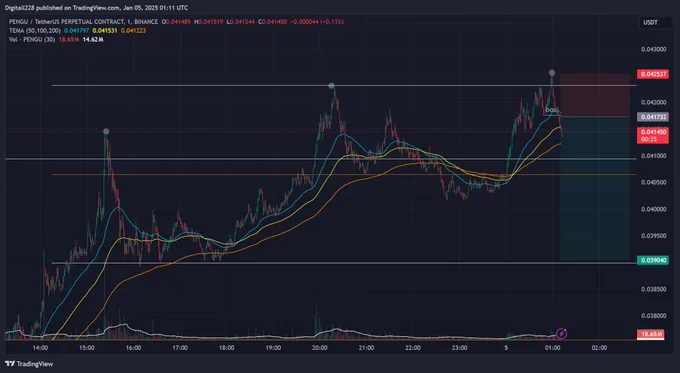The height and width of the screenshot is (373, 680).
Task: Click the 0.040000 price axis label
Action: [x=654, y=209]
